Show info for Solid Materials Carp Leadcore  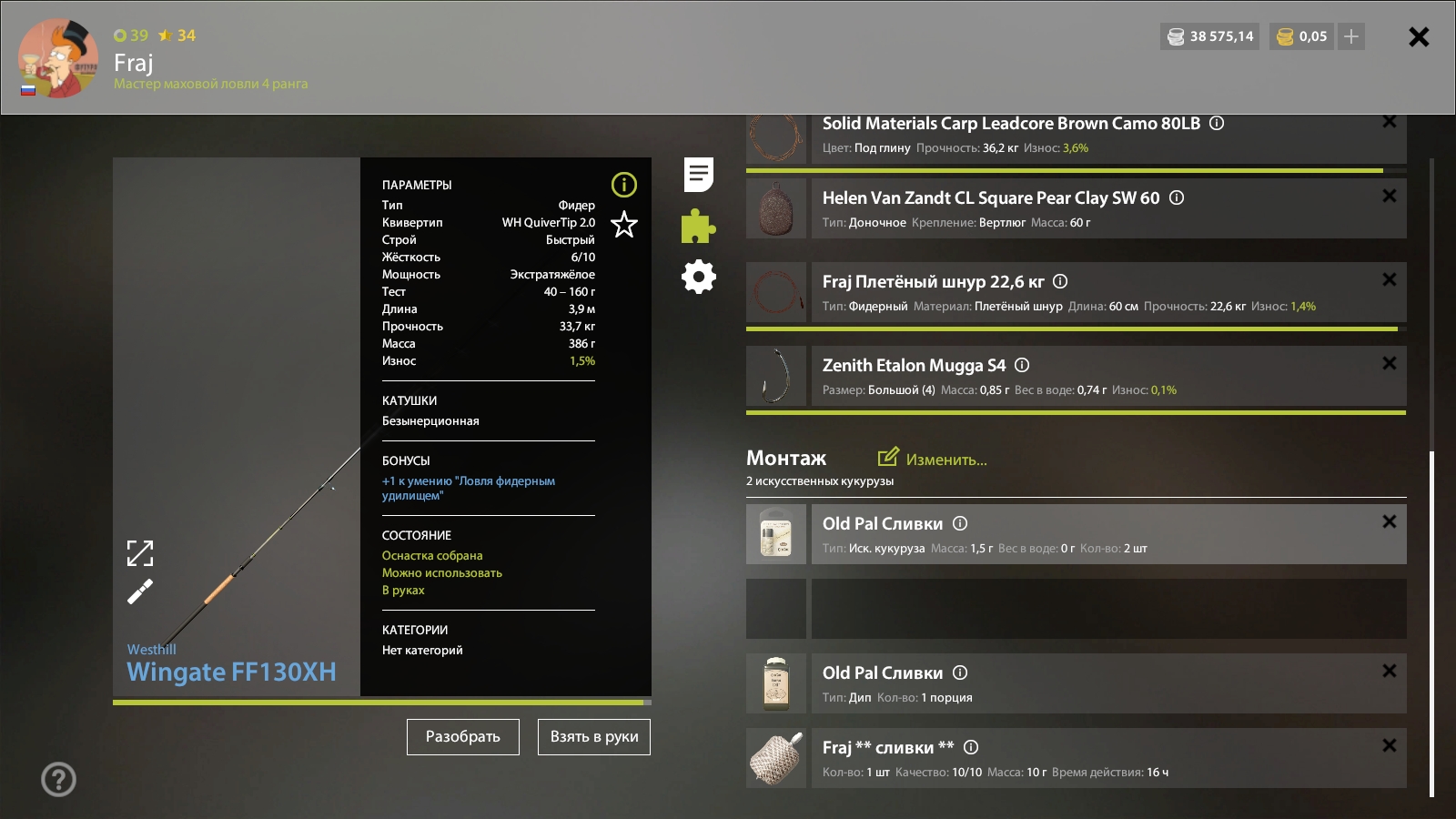1217,123
